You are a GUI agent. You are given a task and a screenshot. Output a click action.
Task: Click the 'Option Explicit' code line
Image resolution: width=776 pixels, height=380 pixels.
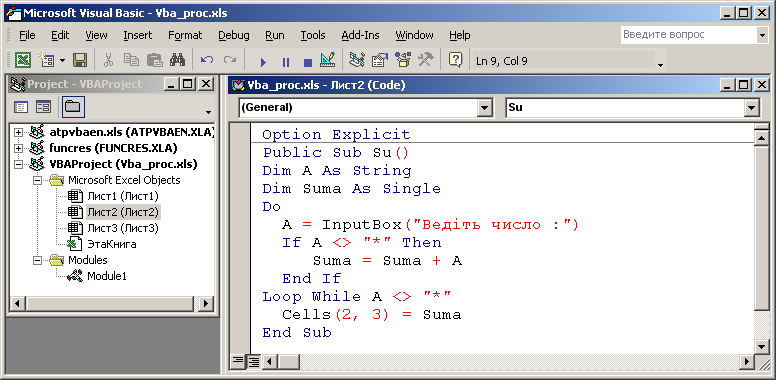tap(337, 135)
